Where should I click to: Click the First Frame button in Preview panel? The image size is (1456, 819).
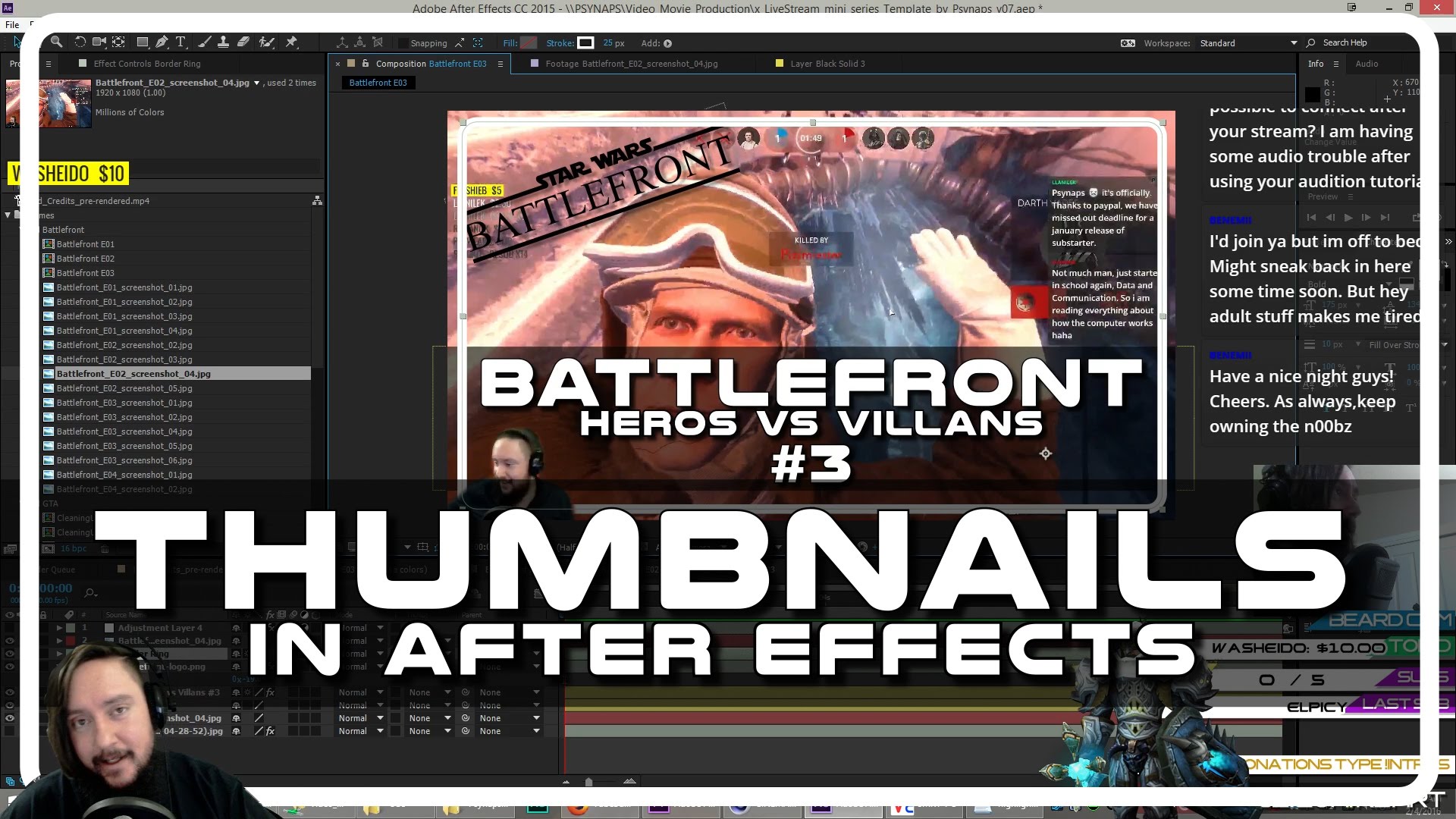[x=1311, y=217]
